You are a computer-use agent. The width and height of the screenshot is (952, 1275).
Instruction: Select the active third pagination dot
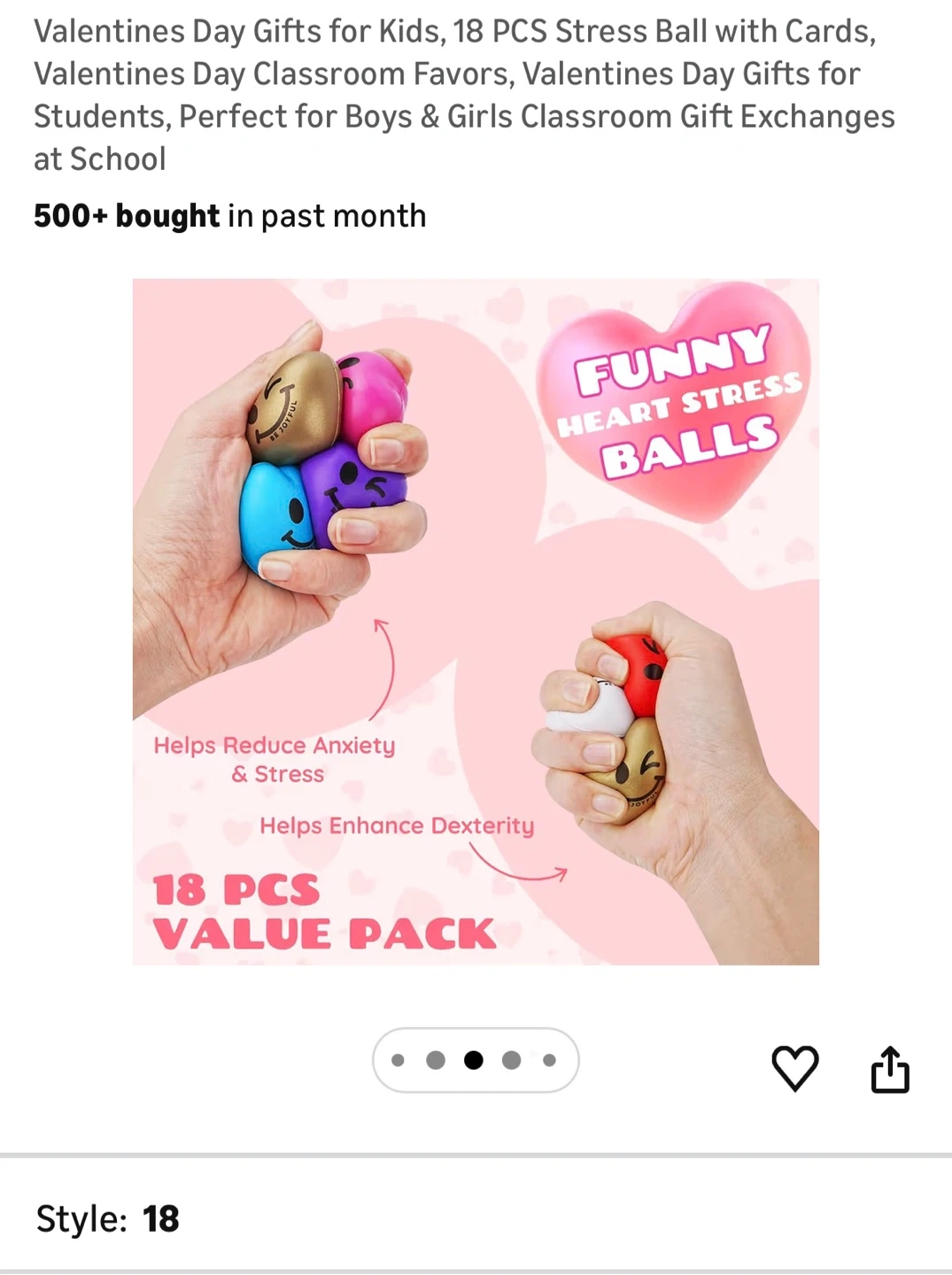[474, 1060]
